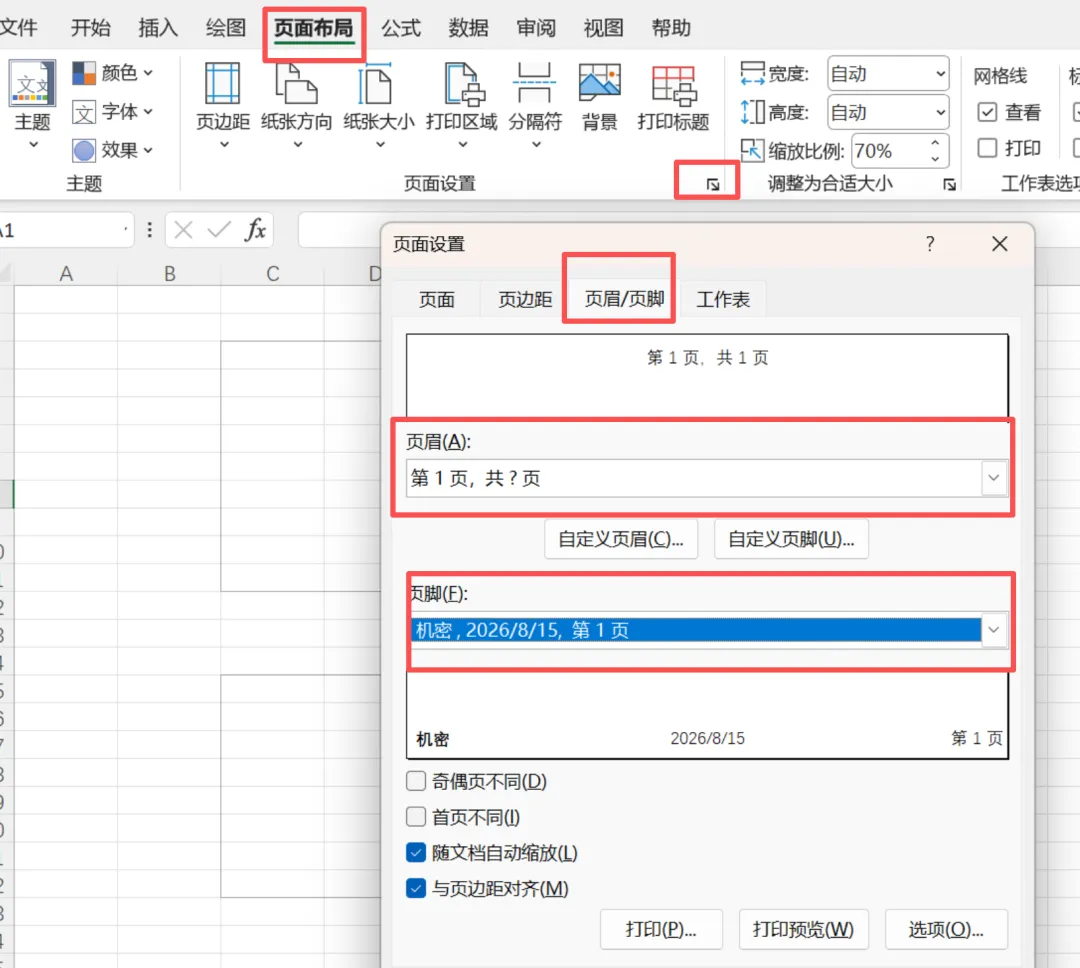The width and height of the screenshot is (1080, 968).
Task: Click the fx insert function icon
Action: point(255,229)
